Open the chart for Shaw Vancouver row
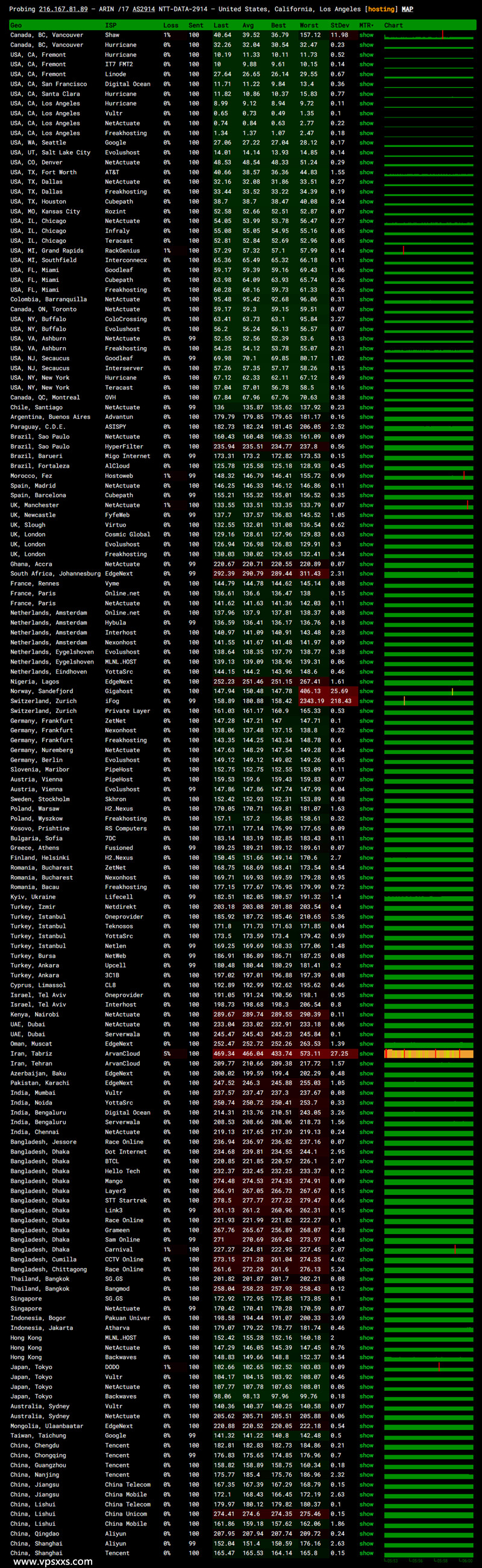This screenshot has height=1568, width=482. click(428, 36)
